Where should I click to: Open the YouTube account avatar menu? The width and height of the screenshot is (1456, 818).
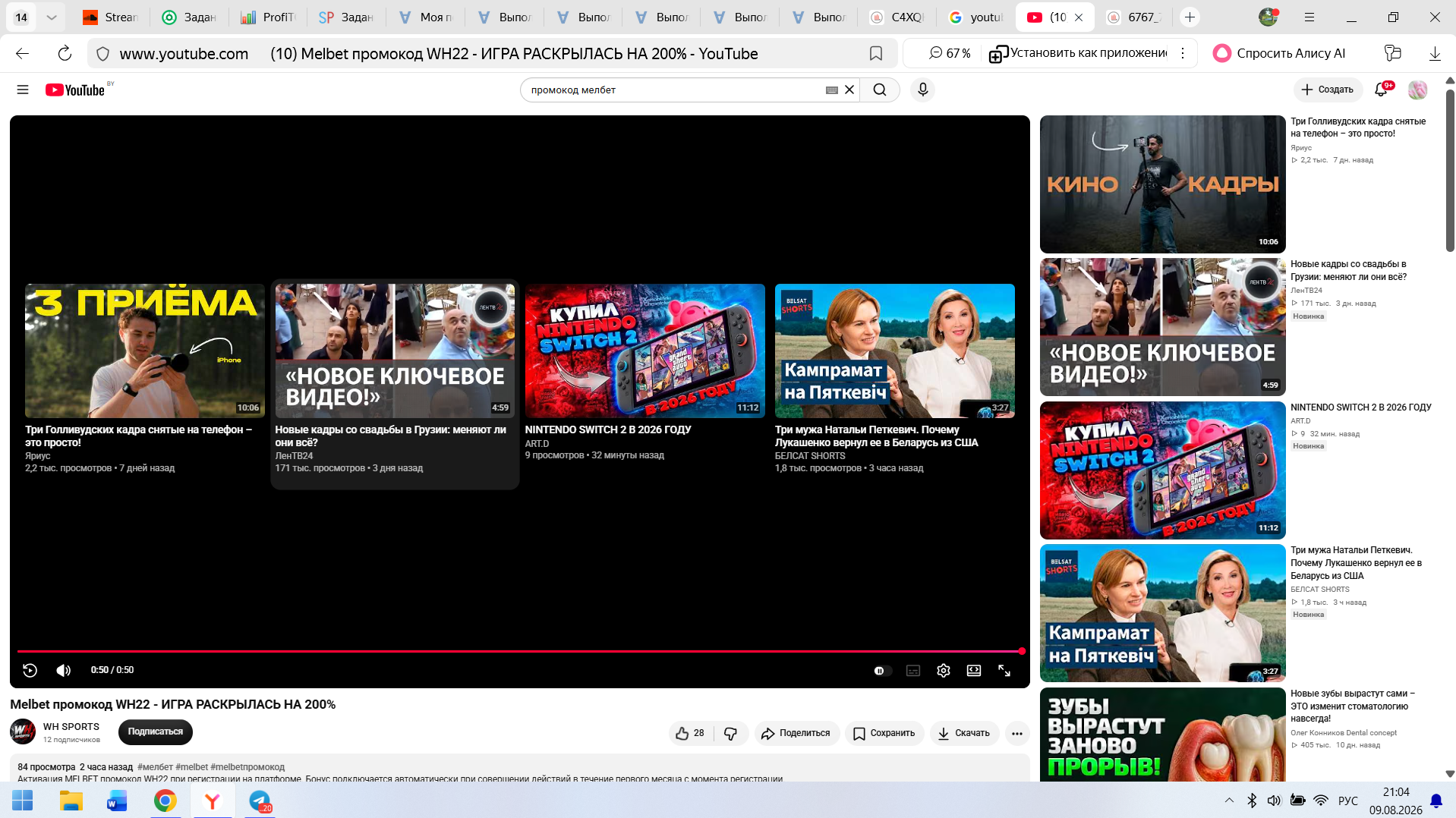click(x=1417, y=90)
